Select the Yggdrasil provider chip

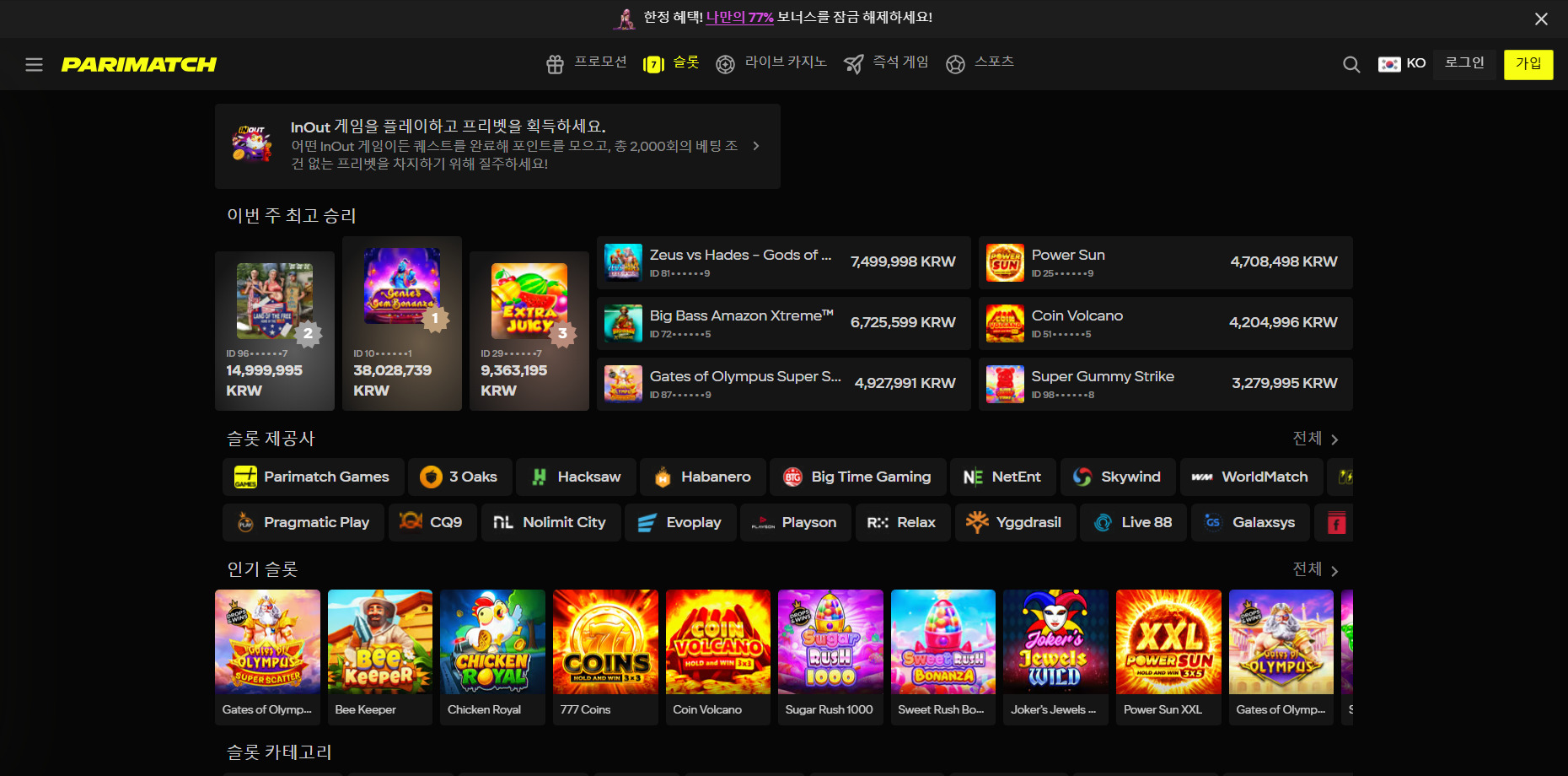[1015, 522]
